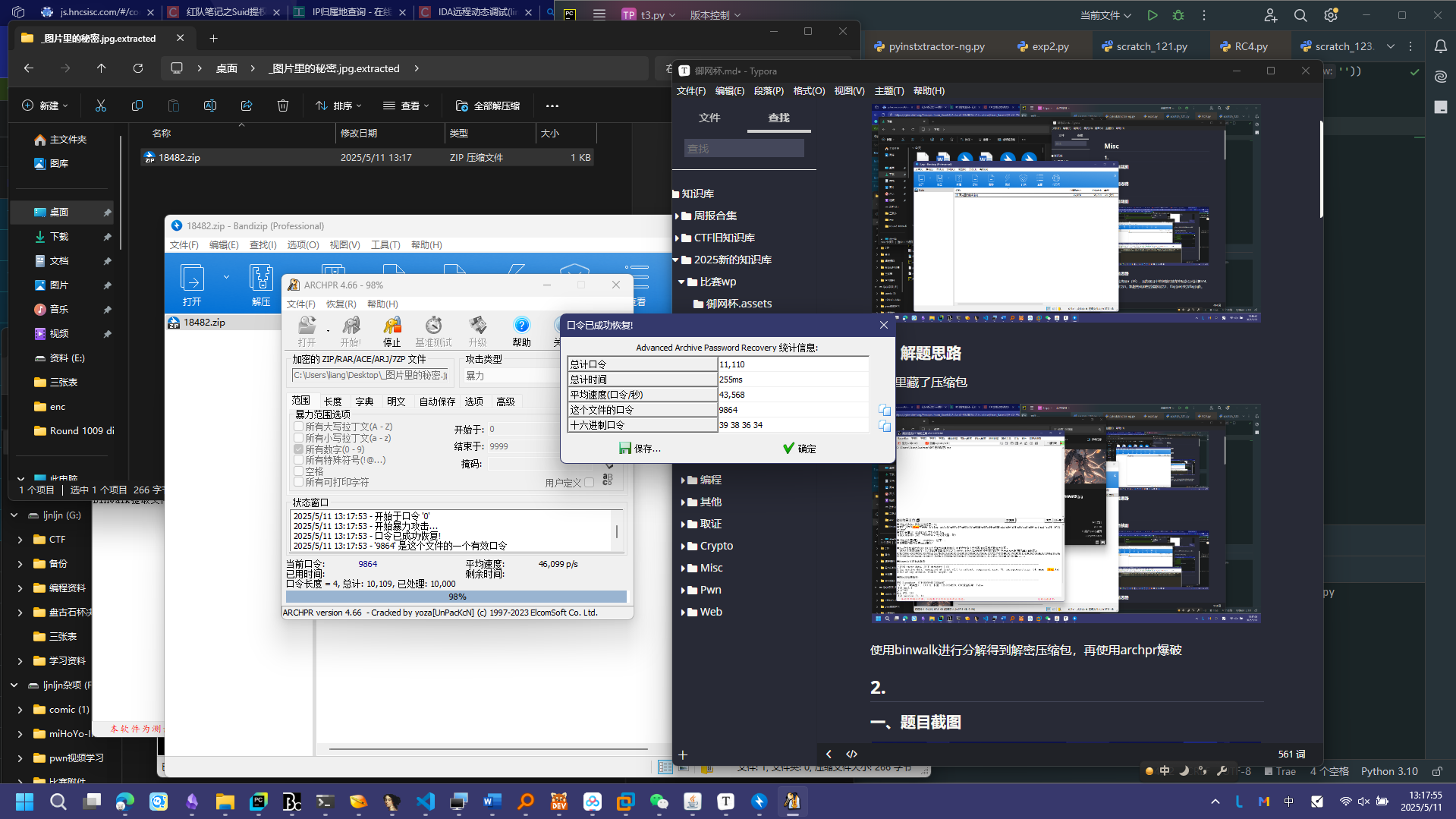Viewport: 1456px width, 819px height.
Task: Select 18482.zip in File Explorer list
Action: click(366, 158)
